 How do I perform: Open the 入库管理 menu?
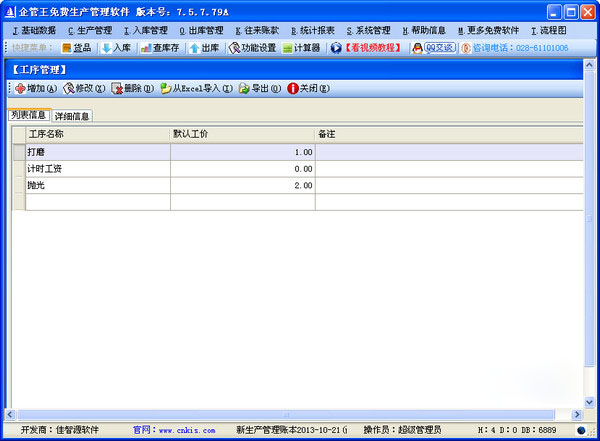click(x=145, y=31)
